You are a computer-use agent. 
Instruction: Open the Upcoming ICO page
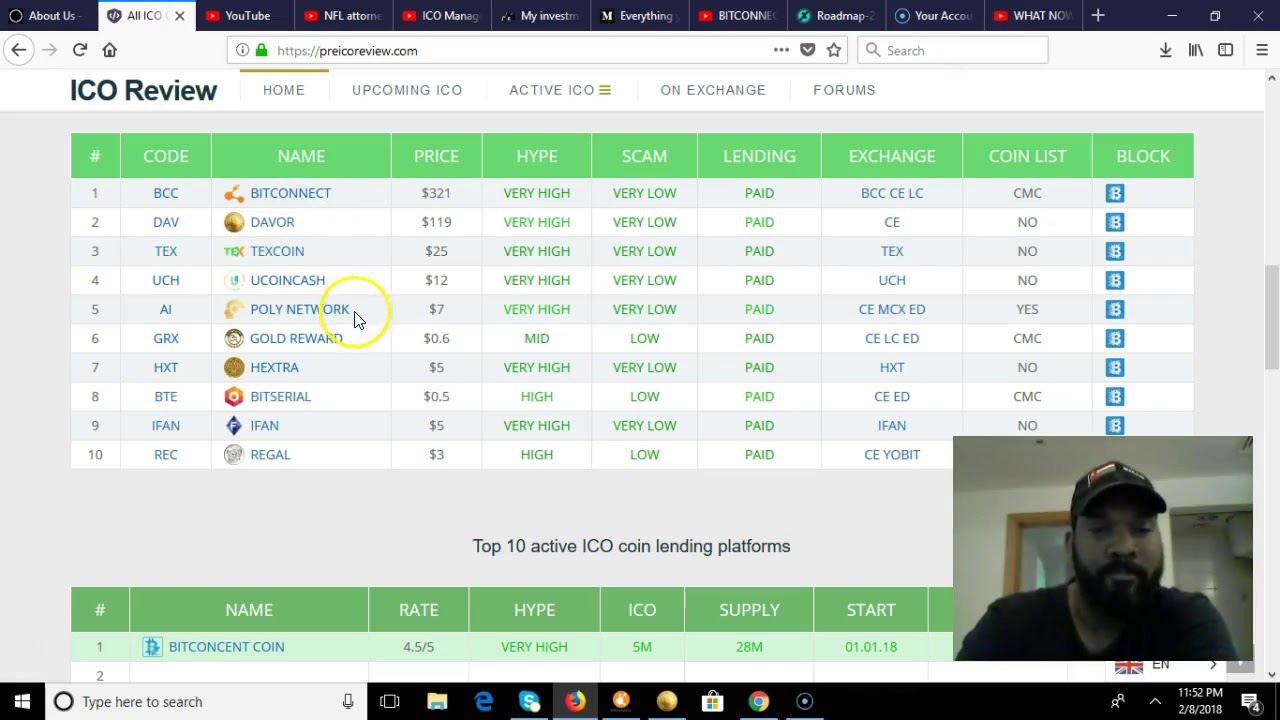point(407,90)
